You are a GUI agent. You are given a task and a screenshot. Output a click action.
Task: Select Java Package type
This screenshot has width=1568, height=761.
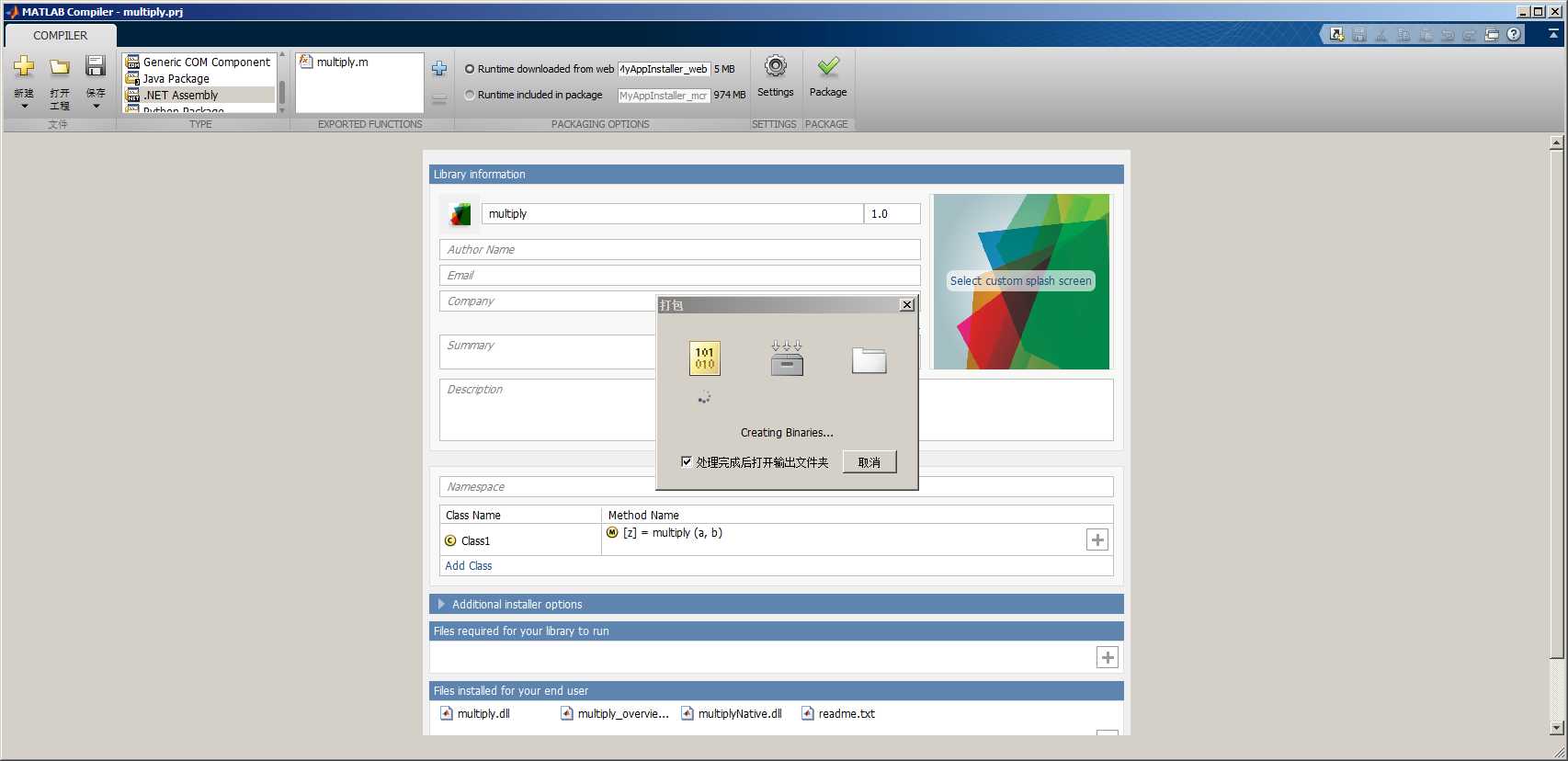(199, 78)
